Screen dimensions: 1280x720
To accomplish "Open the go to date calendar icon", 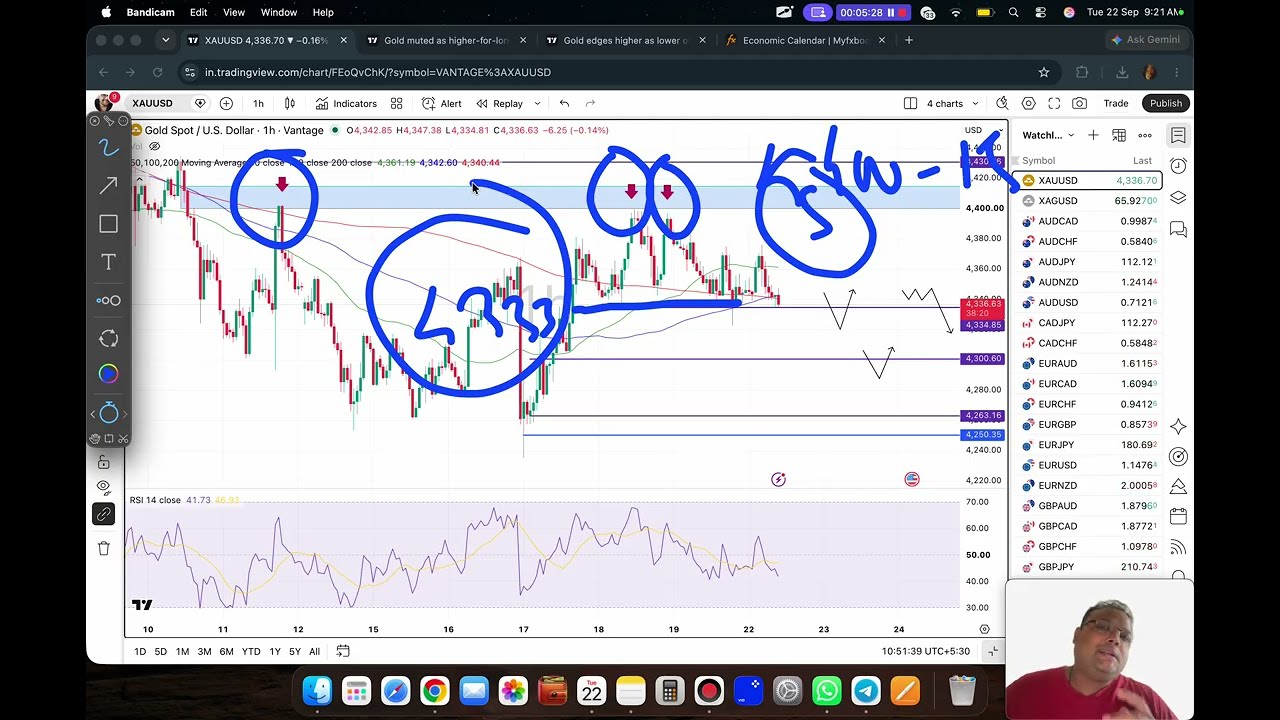I will 343,651.
